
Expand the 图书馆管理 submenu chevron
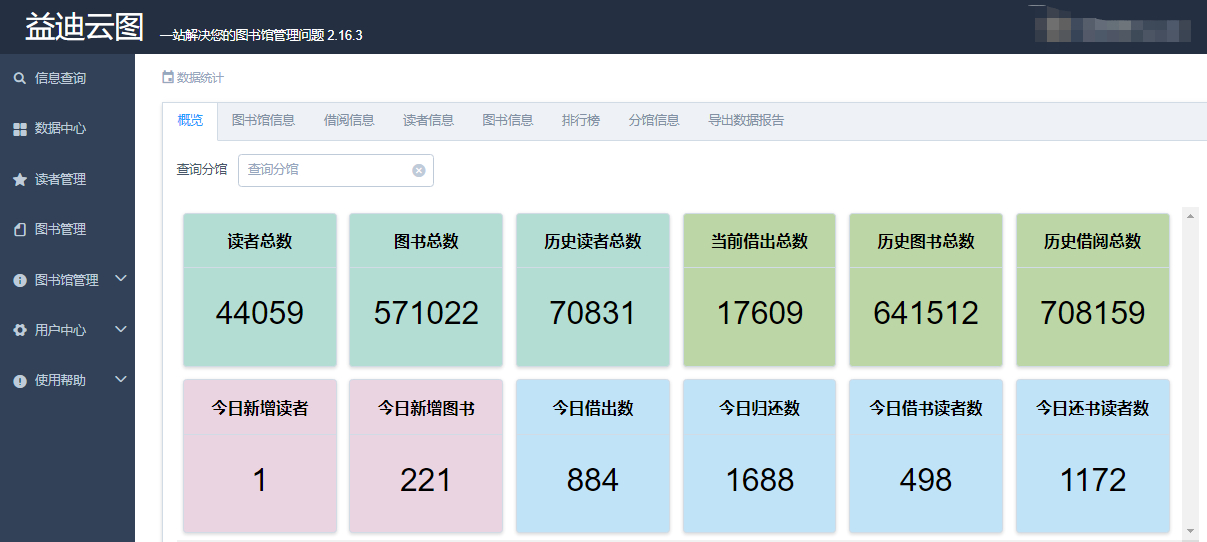pyautogui.click(x=121, y=279)
